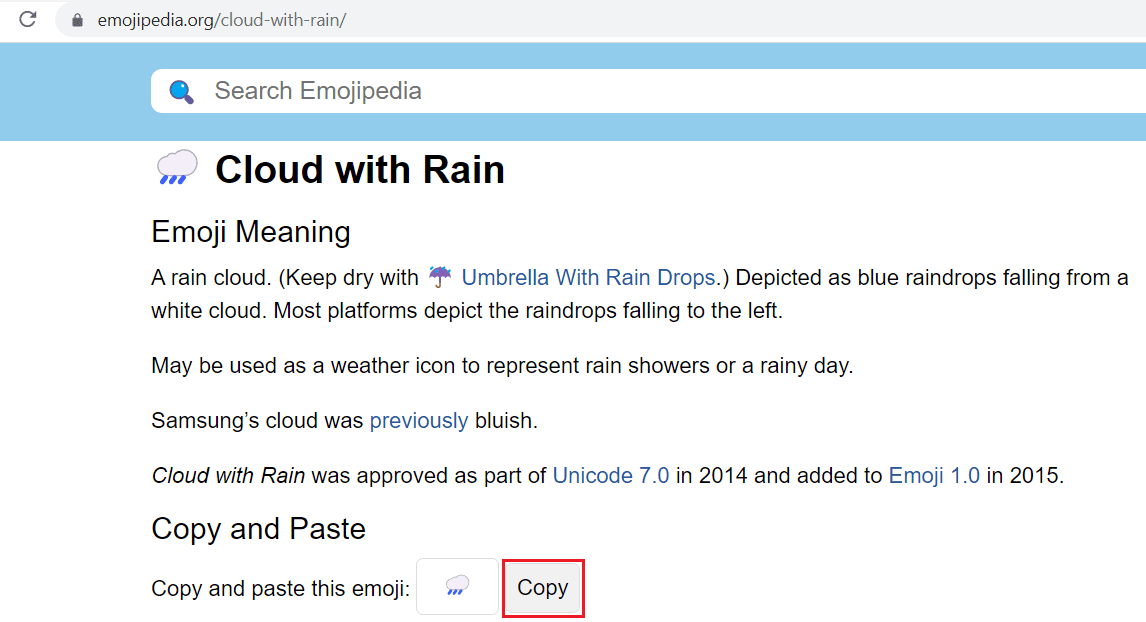Click the emojipedia.org address bar URL
The width and height of the screenshot is (1146, 622).
click(221, 20)
